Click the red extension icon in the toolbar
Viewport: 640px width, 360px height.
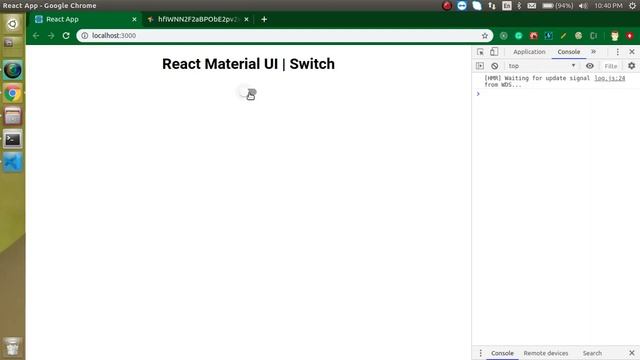[533, 36]
